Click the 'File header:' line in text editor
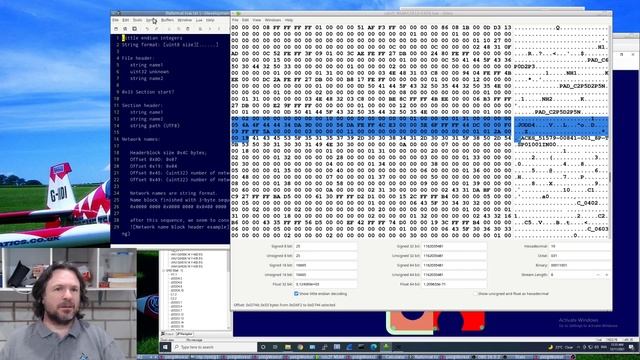 pyautogui.click(x=137, y=58)
